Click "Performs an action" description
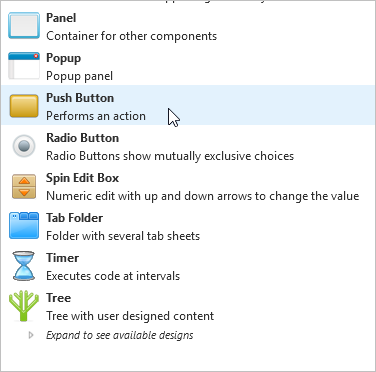 click(x=96, y=116)
